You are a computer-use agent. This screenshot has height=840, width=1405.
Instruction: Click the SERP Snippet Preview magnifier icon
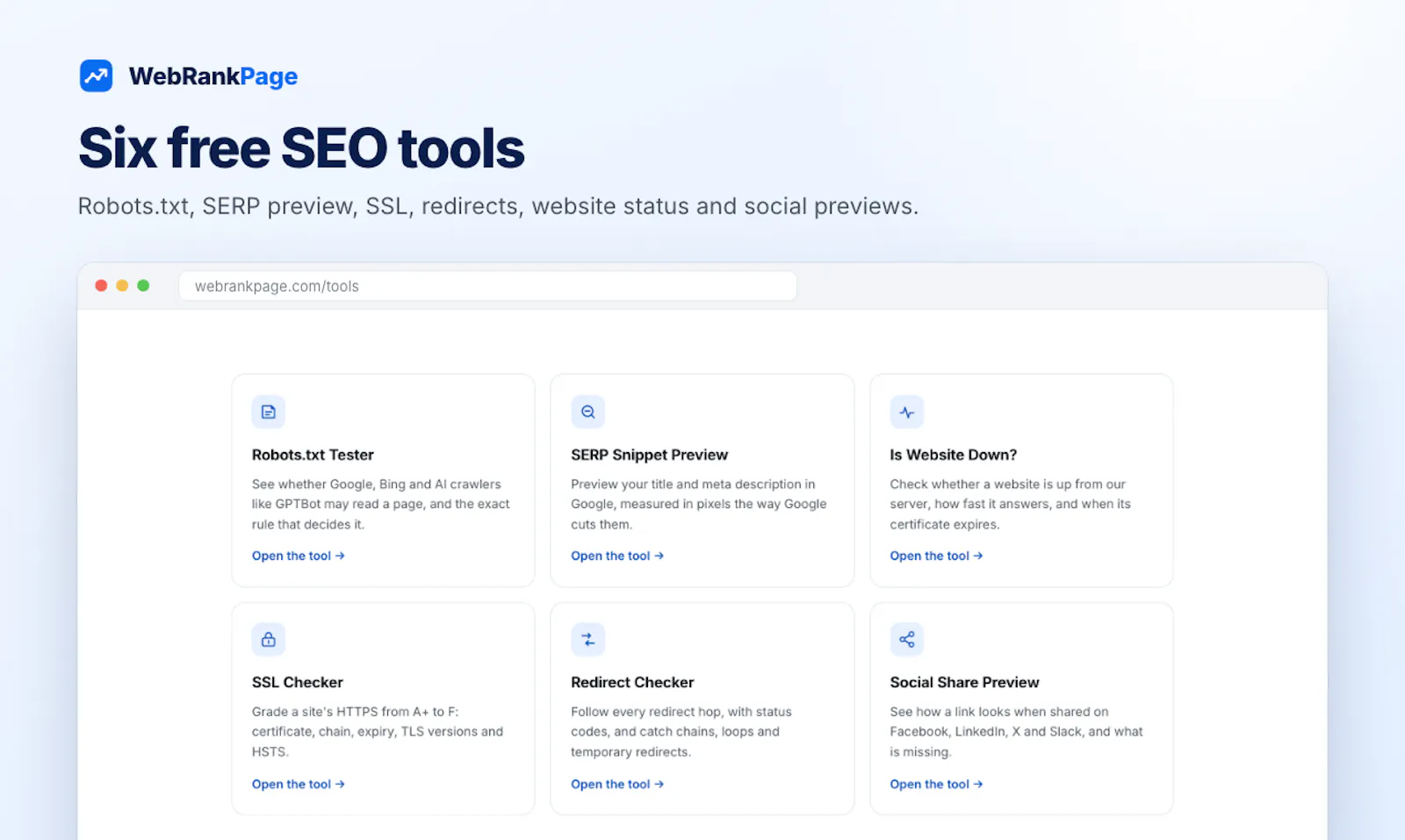point(587,412)
